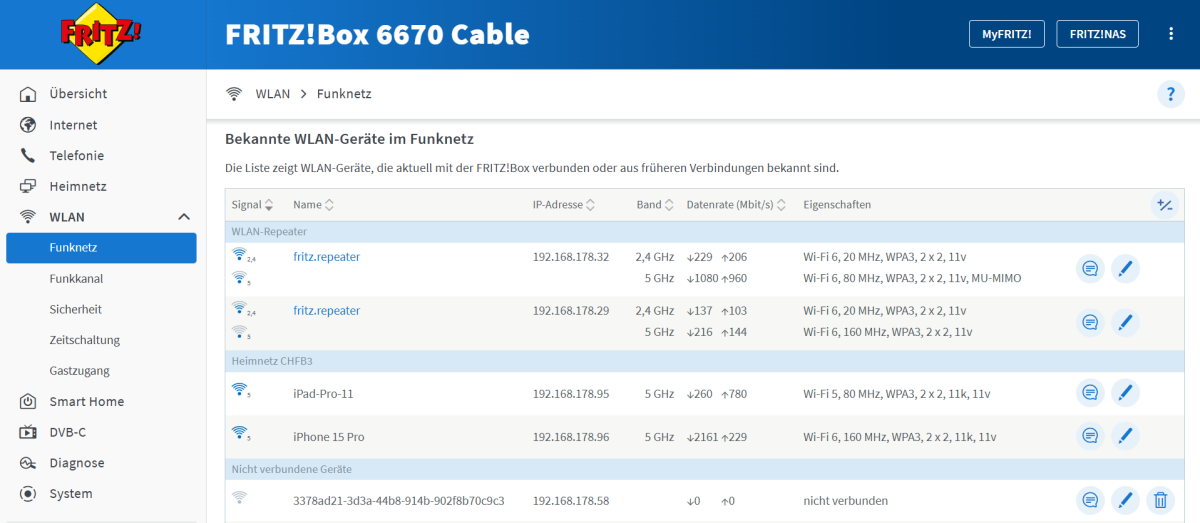Click the Übersicht home icon
The image size is (1200, 523).
point(28,94)
